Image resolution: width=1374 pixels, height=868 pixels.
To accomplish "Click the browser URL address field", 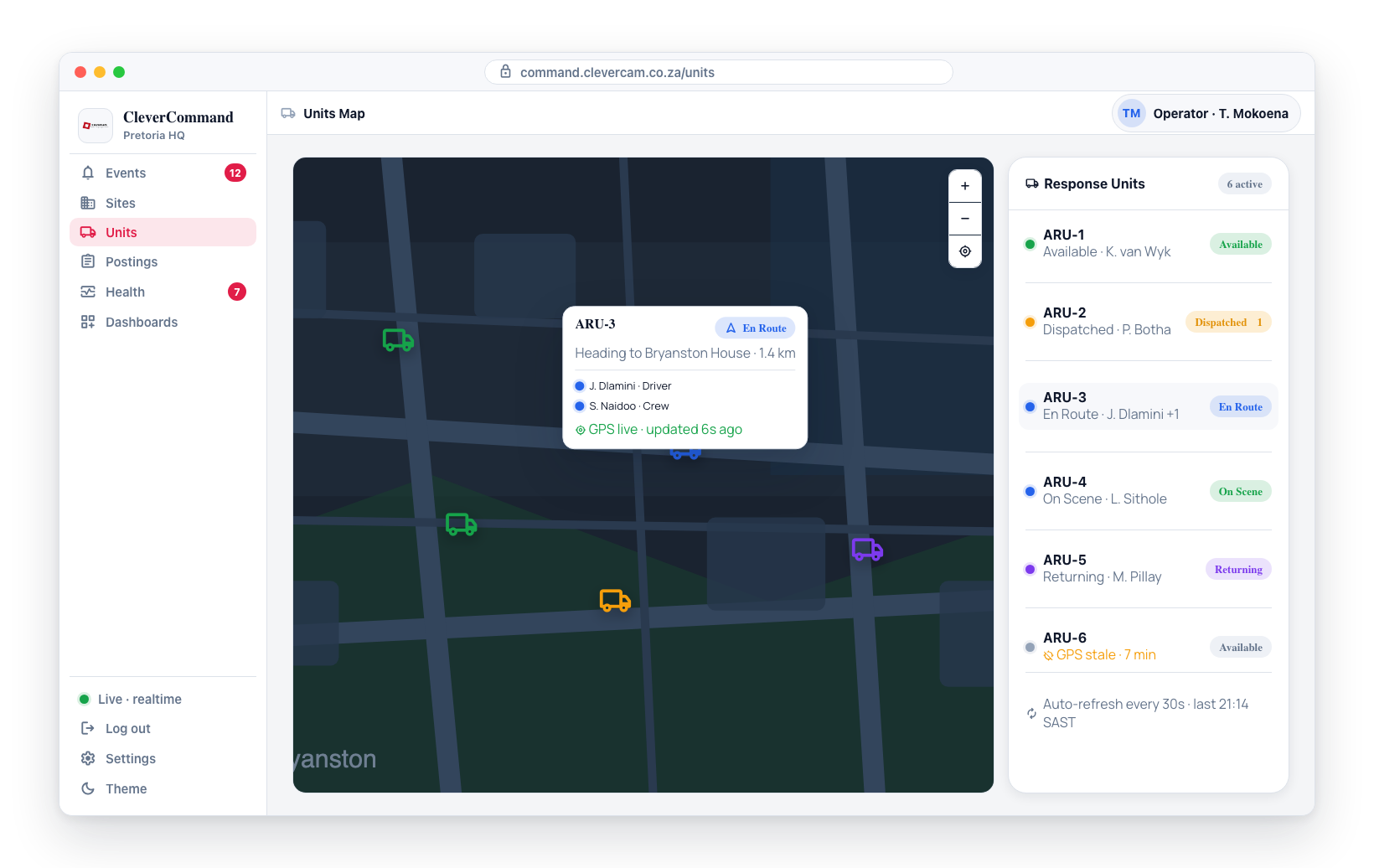I will (x=719, y=72).
